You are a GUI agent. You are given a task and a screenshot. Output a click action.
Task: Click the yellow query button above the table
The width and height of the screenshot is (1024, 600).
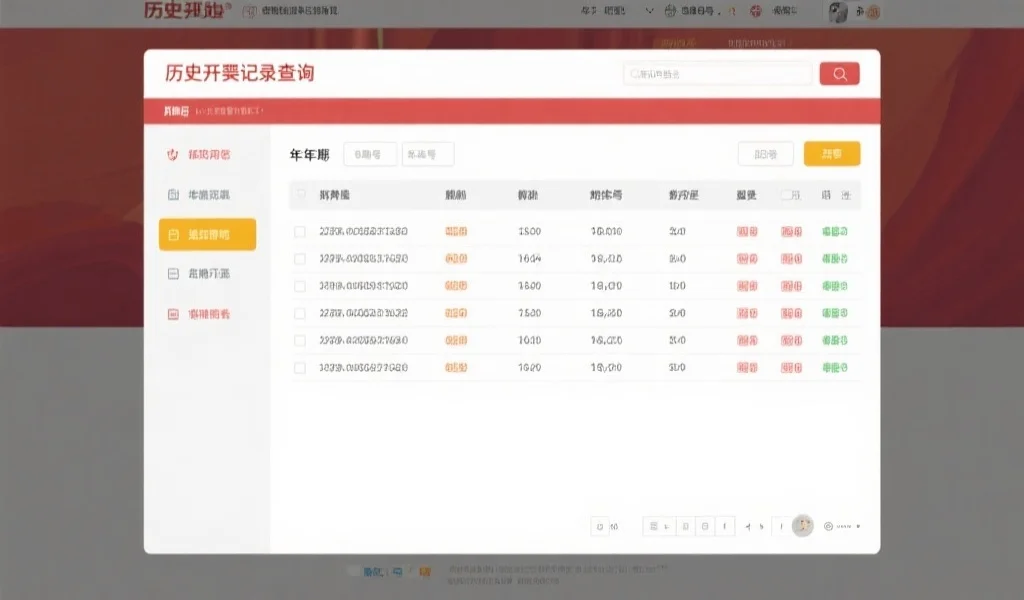831,154
